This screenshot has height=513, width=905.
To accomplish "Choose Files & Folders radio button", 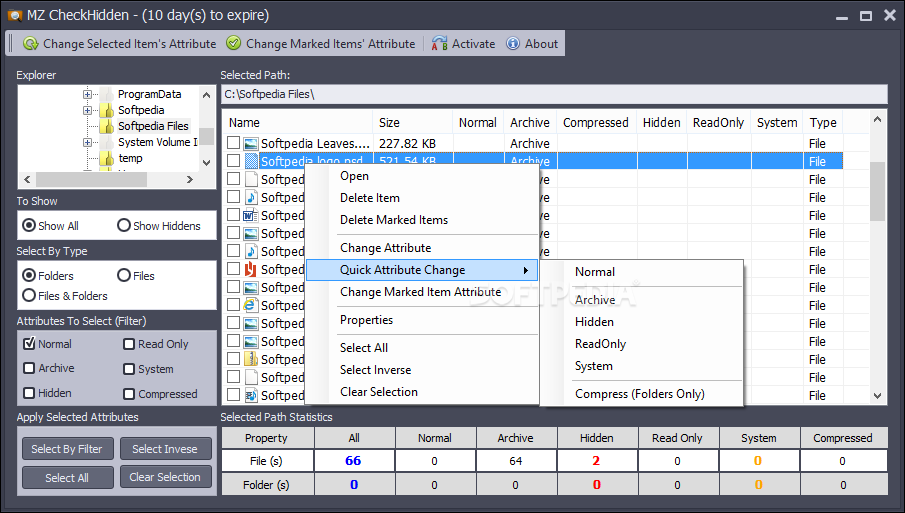I will click(x=29, y=295).
